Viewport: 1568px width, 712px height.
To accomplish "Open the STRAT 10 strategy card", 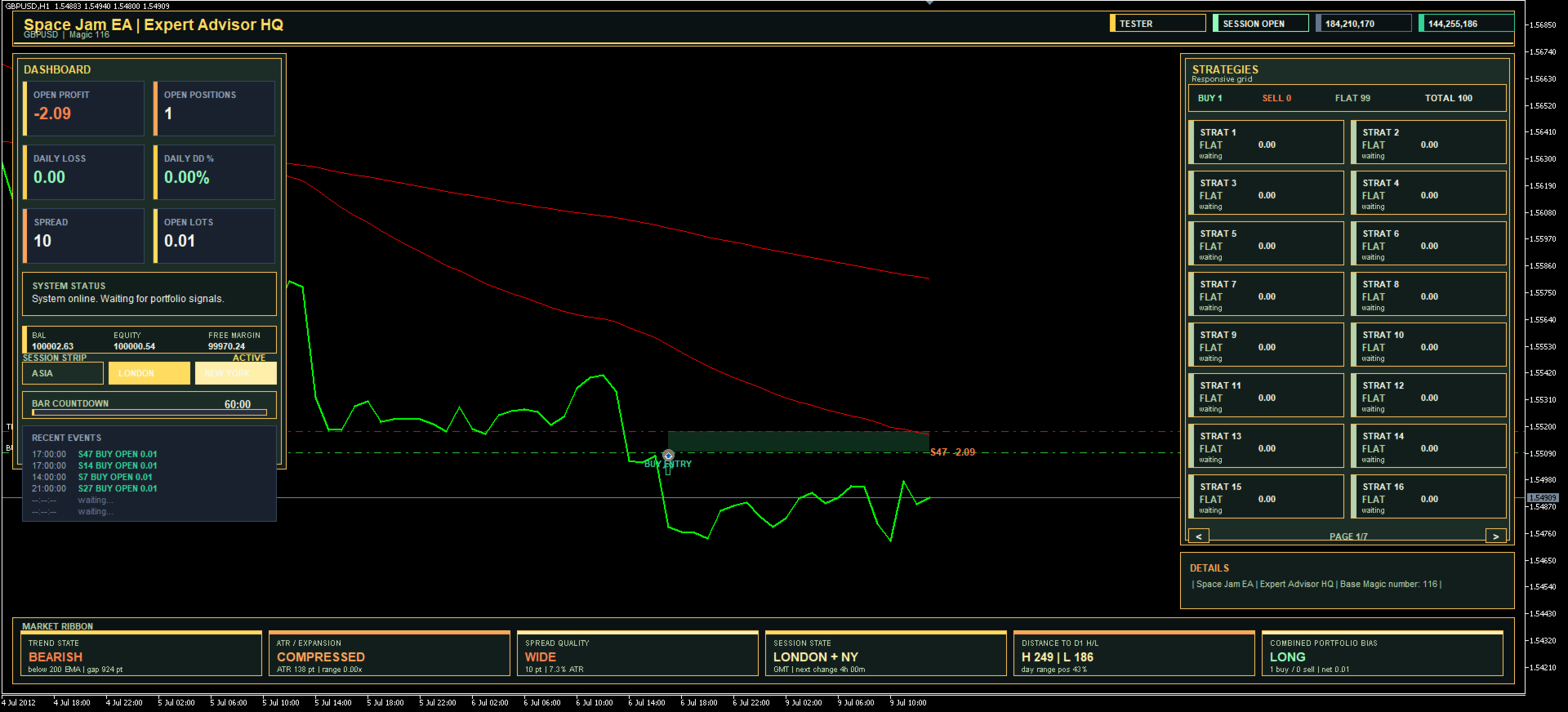I will tap(1429, 345).
